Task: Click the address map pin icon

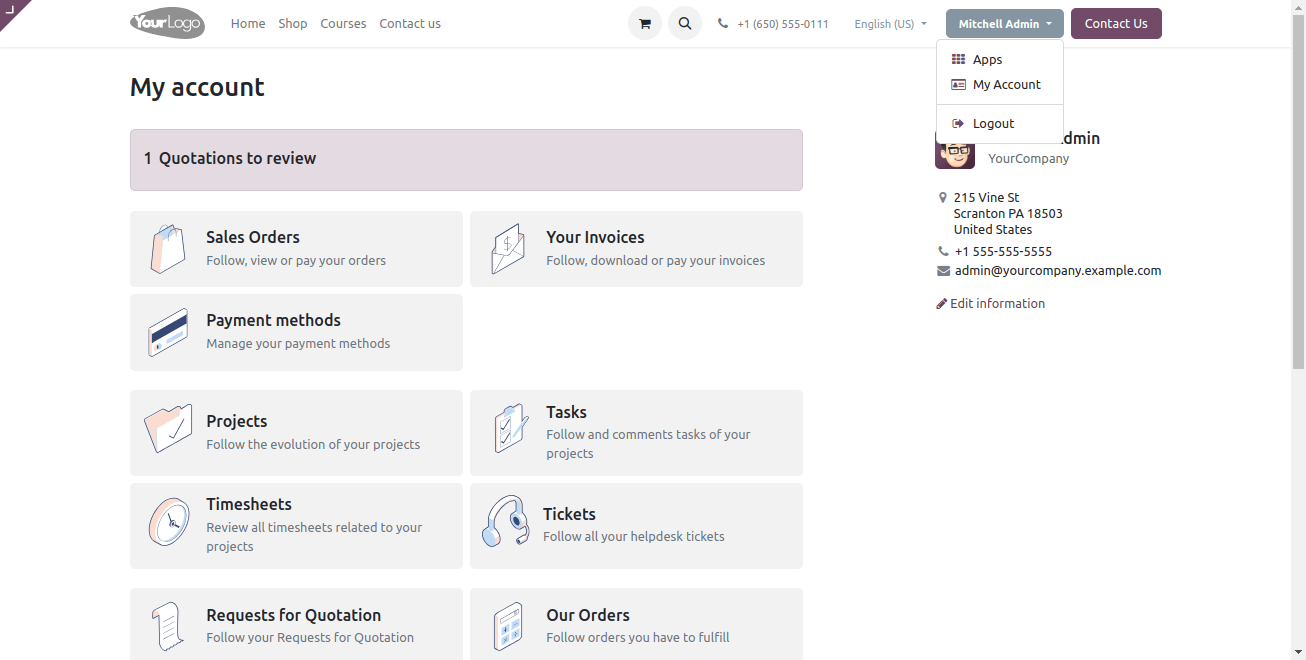Action: (x=943, y=198)
